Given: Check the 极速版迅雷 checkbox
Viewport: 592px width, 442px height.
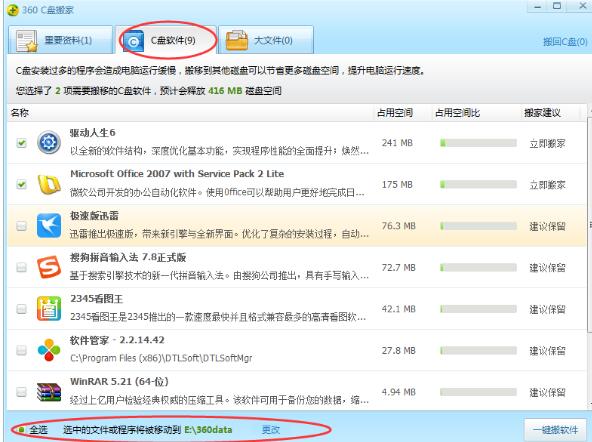Looking at the screenshot, I should tap(22, 226).
